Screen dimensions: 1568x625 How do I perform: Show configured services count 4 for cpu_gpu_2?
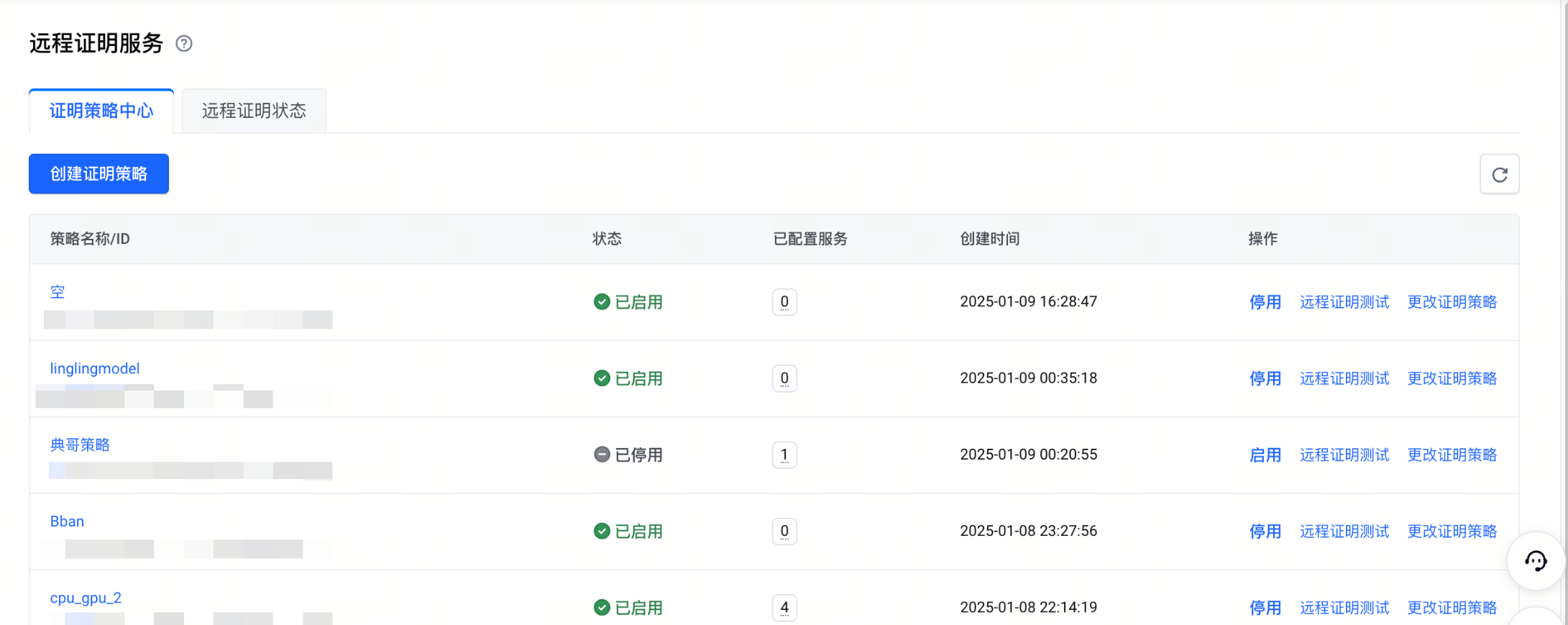pyautogui.click(x=784, y=608)
